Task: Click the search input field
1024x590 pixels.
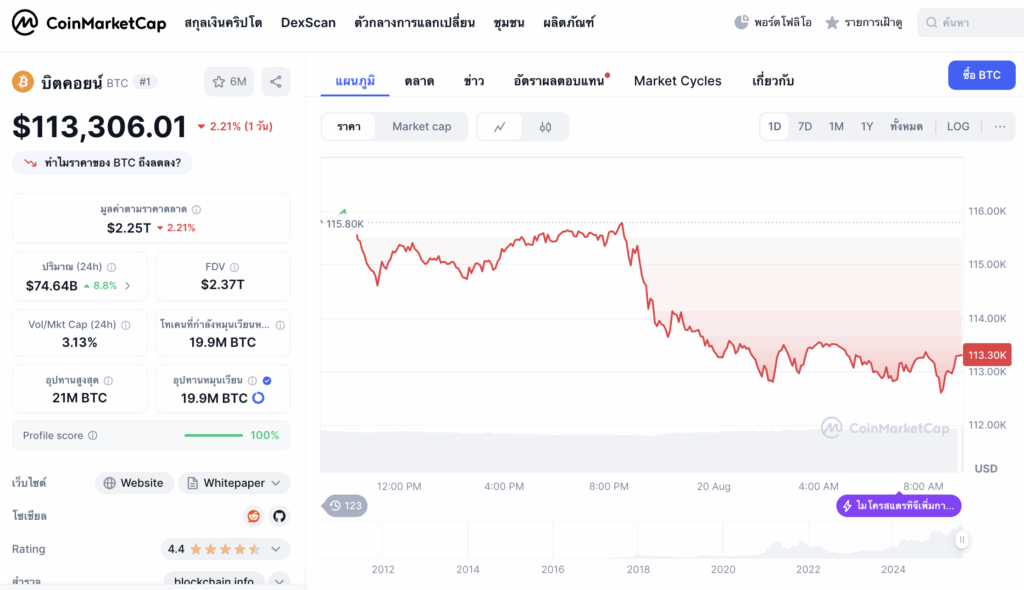Action: [x=968, y=22]
